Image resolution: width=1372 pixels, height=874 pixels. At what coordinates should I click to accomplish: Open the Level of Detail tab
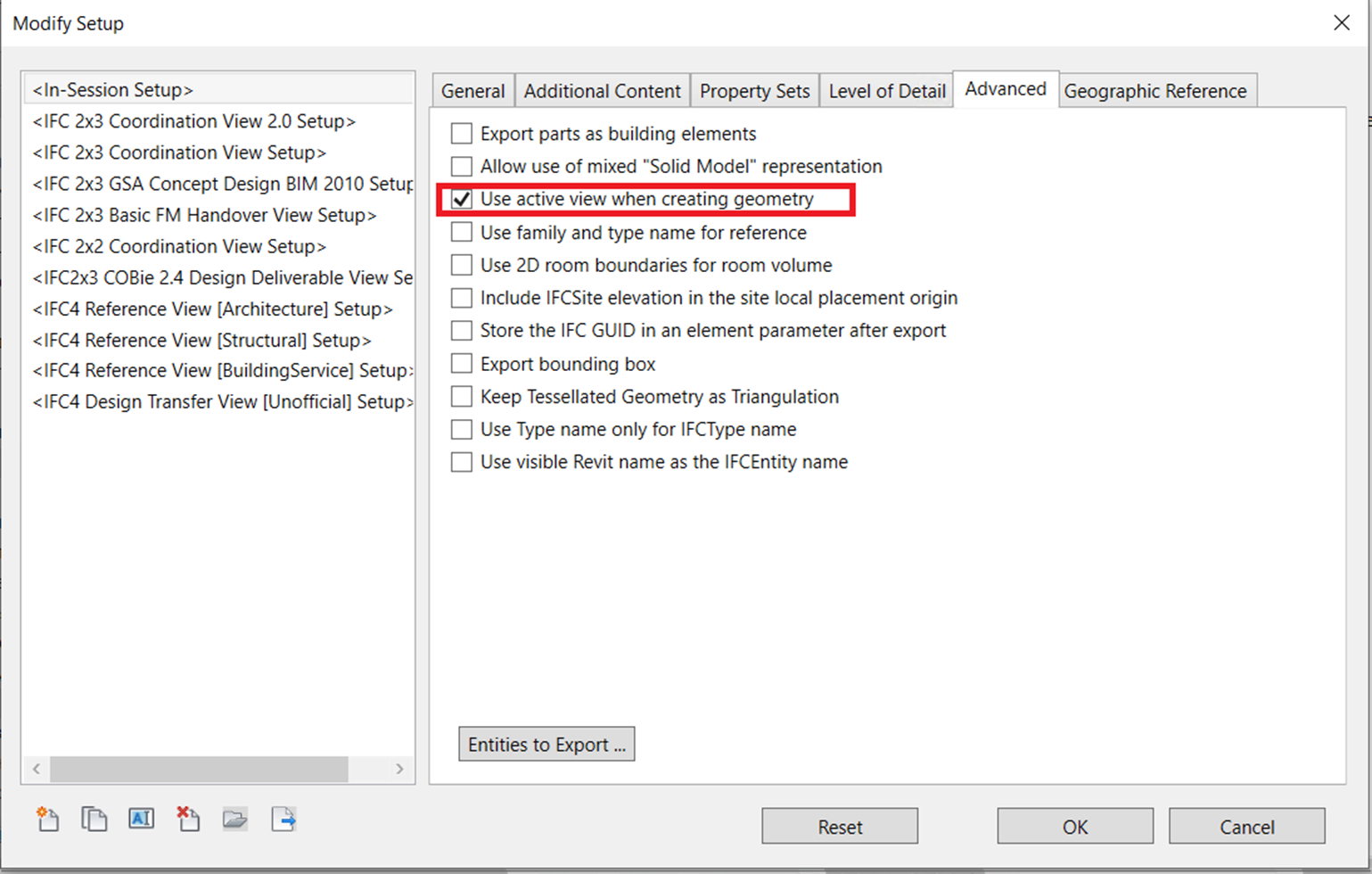point(886,91)
